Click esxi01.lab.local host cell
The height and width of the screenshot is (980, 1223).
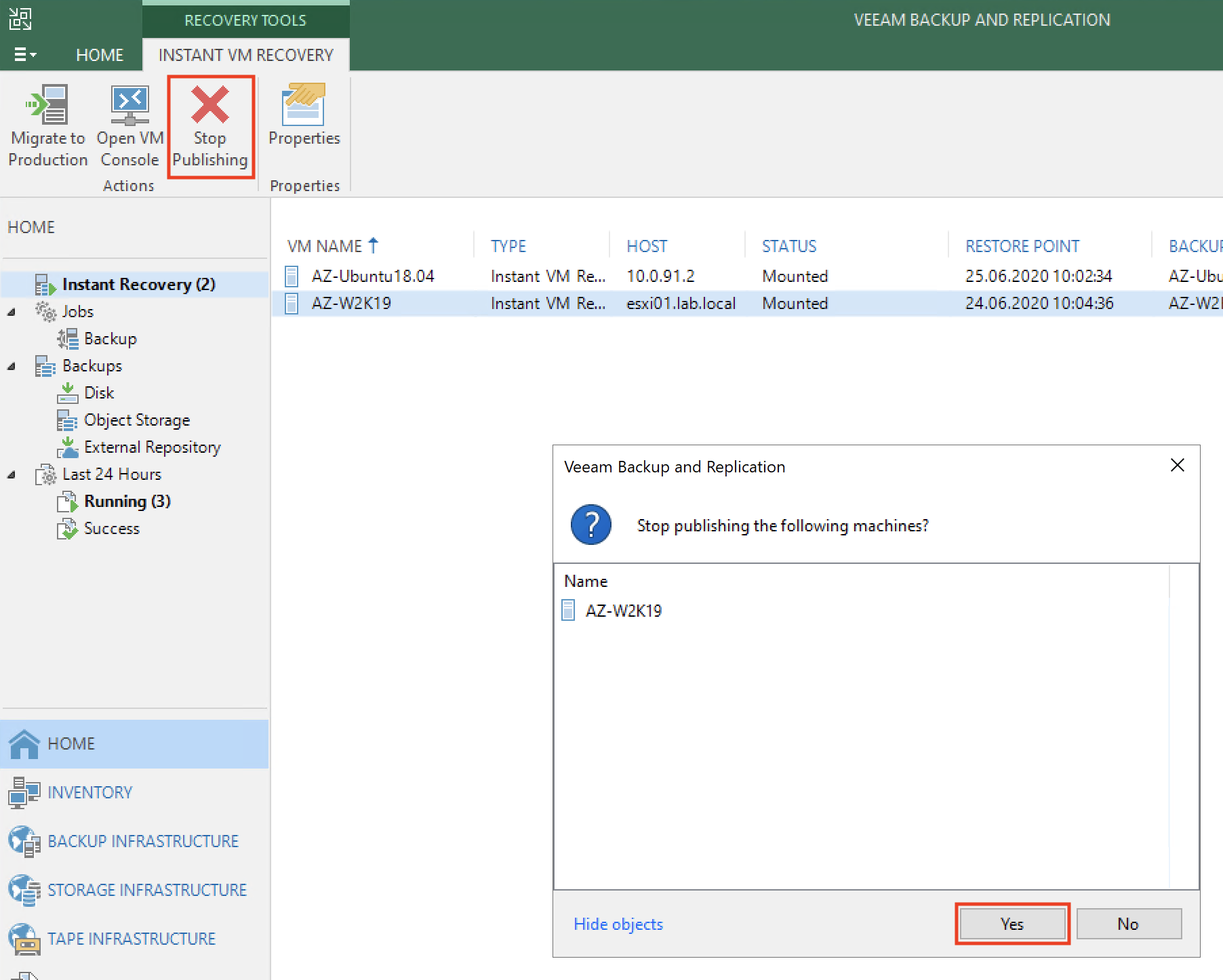681,303
